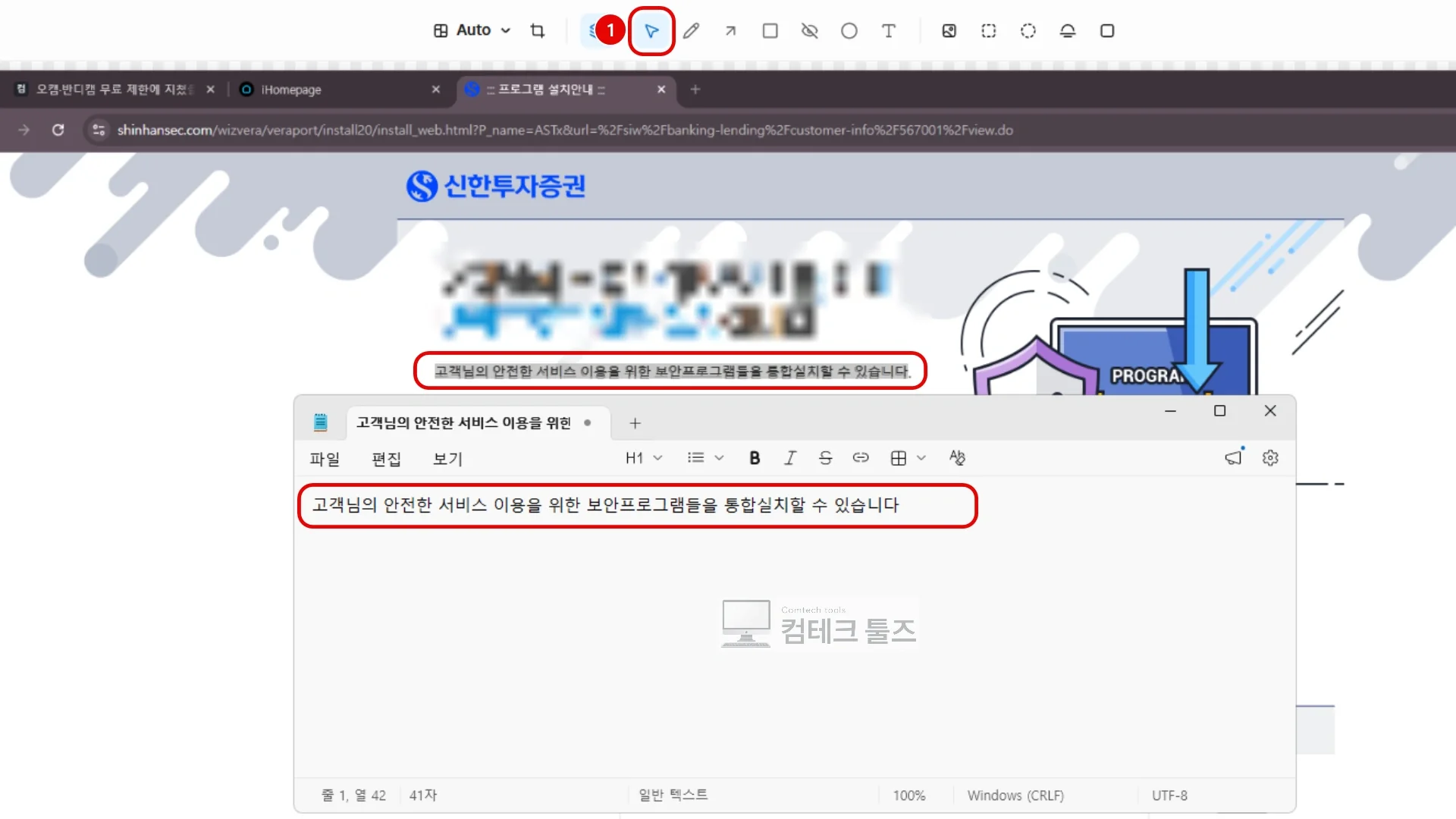Click the browser forward arrow
Screen dimensions: 1456x819
24,130
